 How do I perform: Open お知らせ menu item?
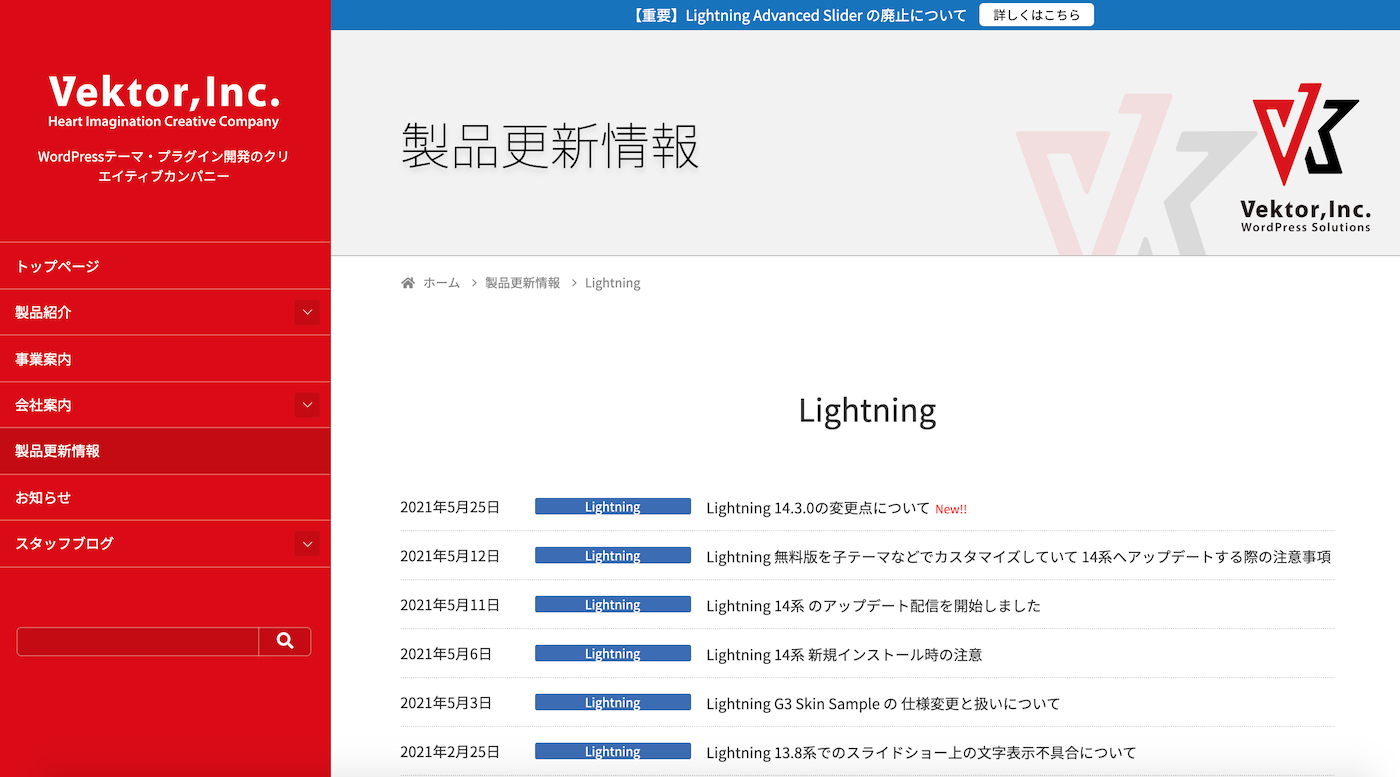tap(165, 497)
